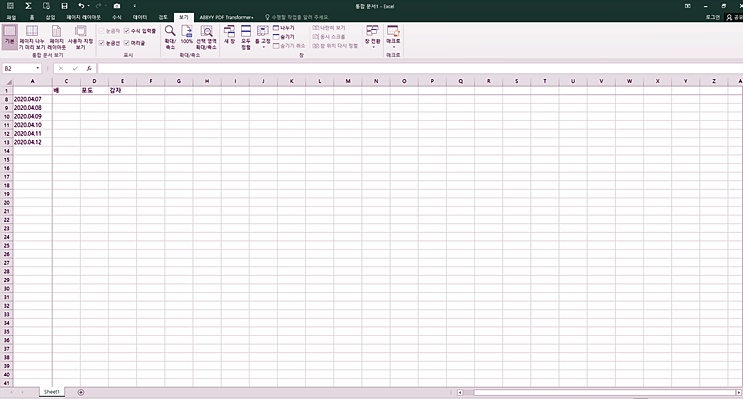Toggle the 눈금선 gridlines checkbox
Image resolution: width=743 pixels, height=399 pixels.
point(109,43)
